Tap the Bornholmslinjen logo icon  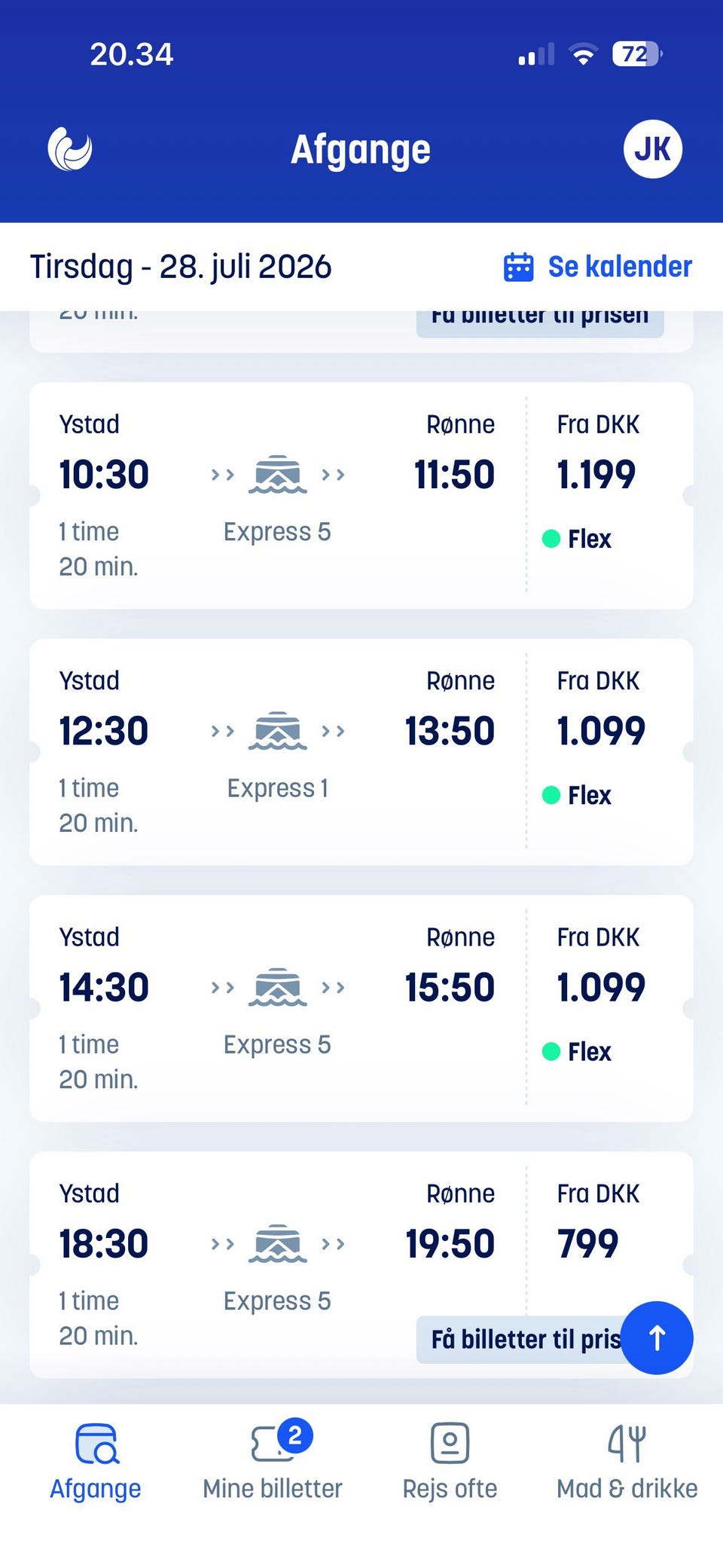tap(70, 148)
